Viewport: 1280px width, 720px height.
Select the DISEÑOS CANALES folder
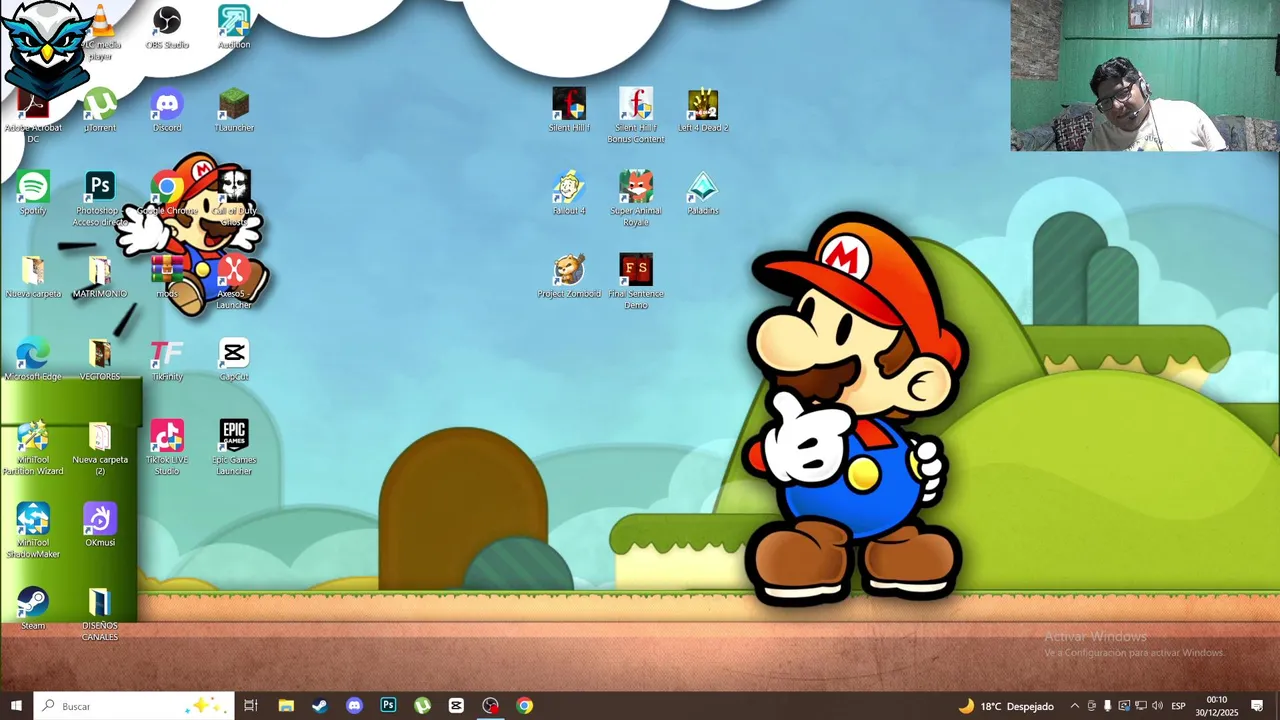(100, 613)
